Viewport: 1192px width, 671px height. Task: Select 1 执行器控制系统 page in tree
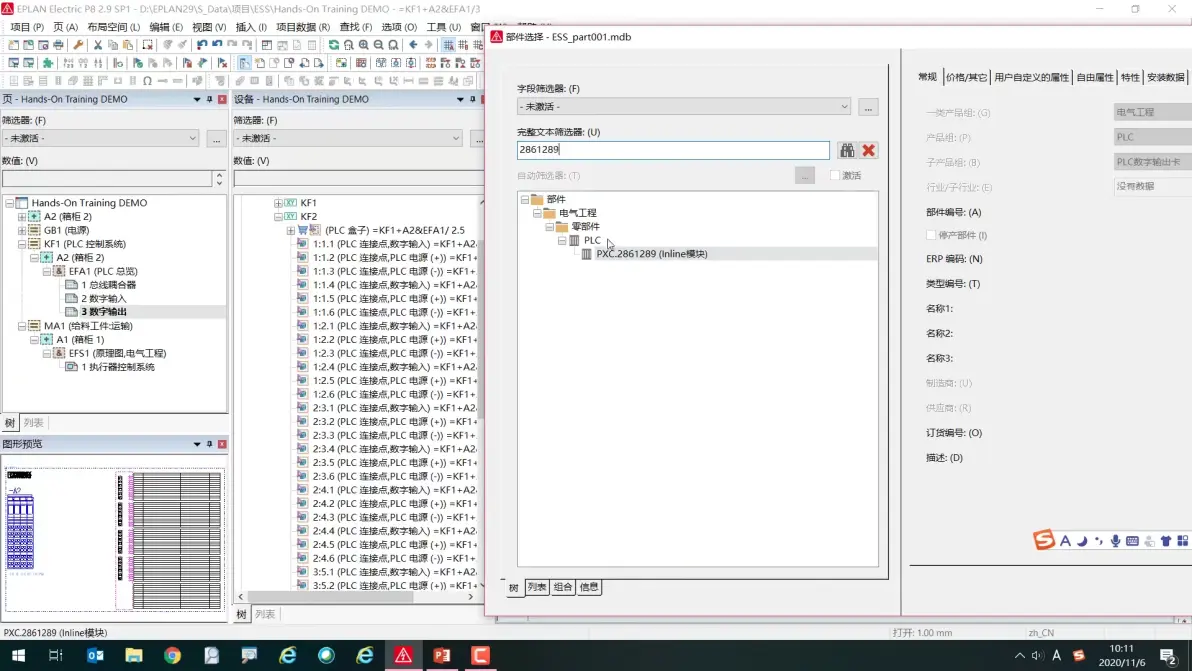tap(118, 367)
